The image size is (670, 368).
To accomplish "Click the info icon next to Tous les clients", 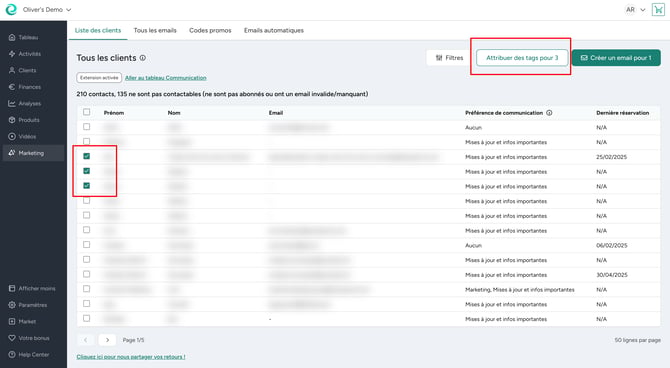I will (x=143, y=58).
